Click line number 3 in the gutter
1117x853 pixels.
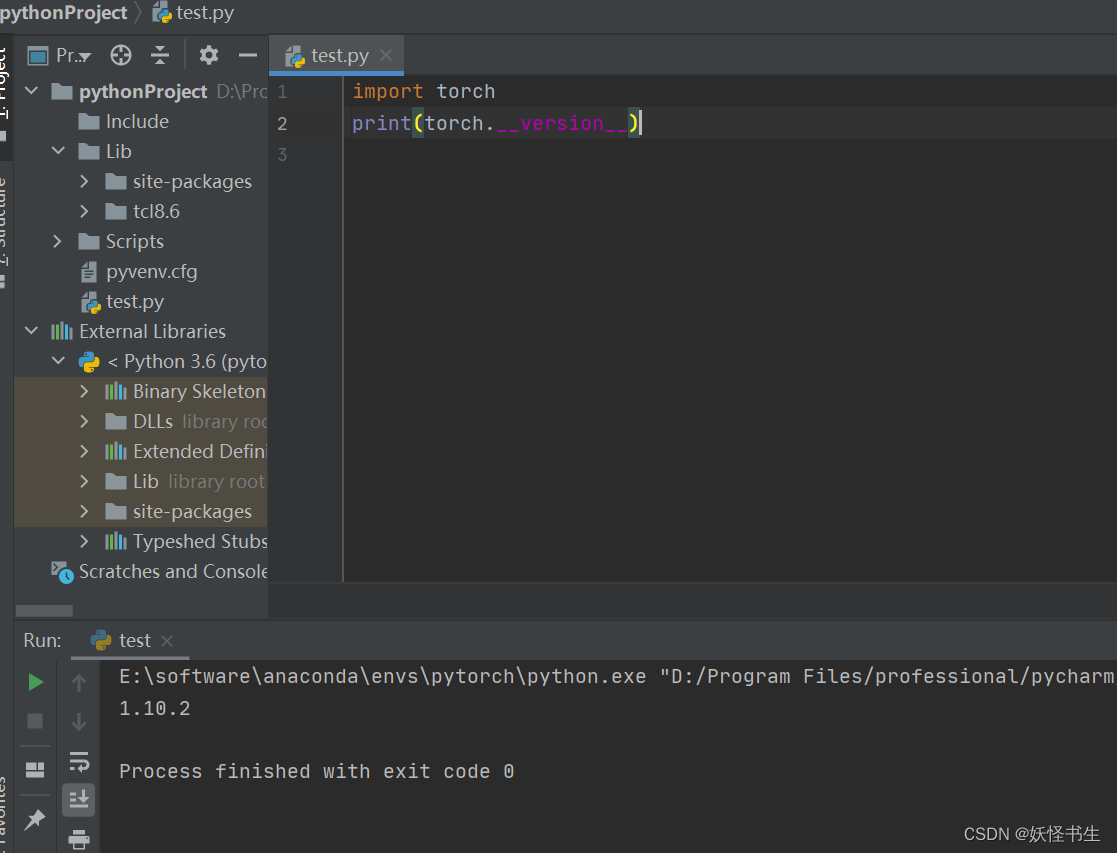coord(282,154)
